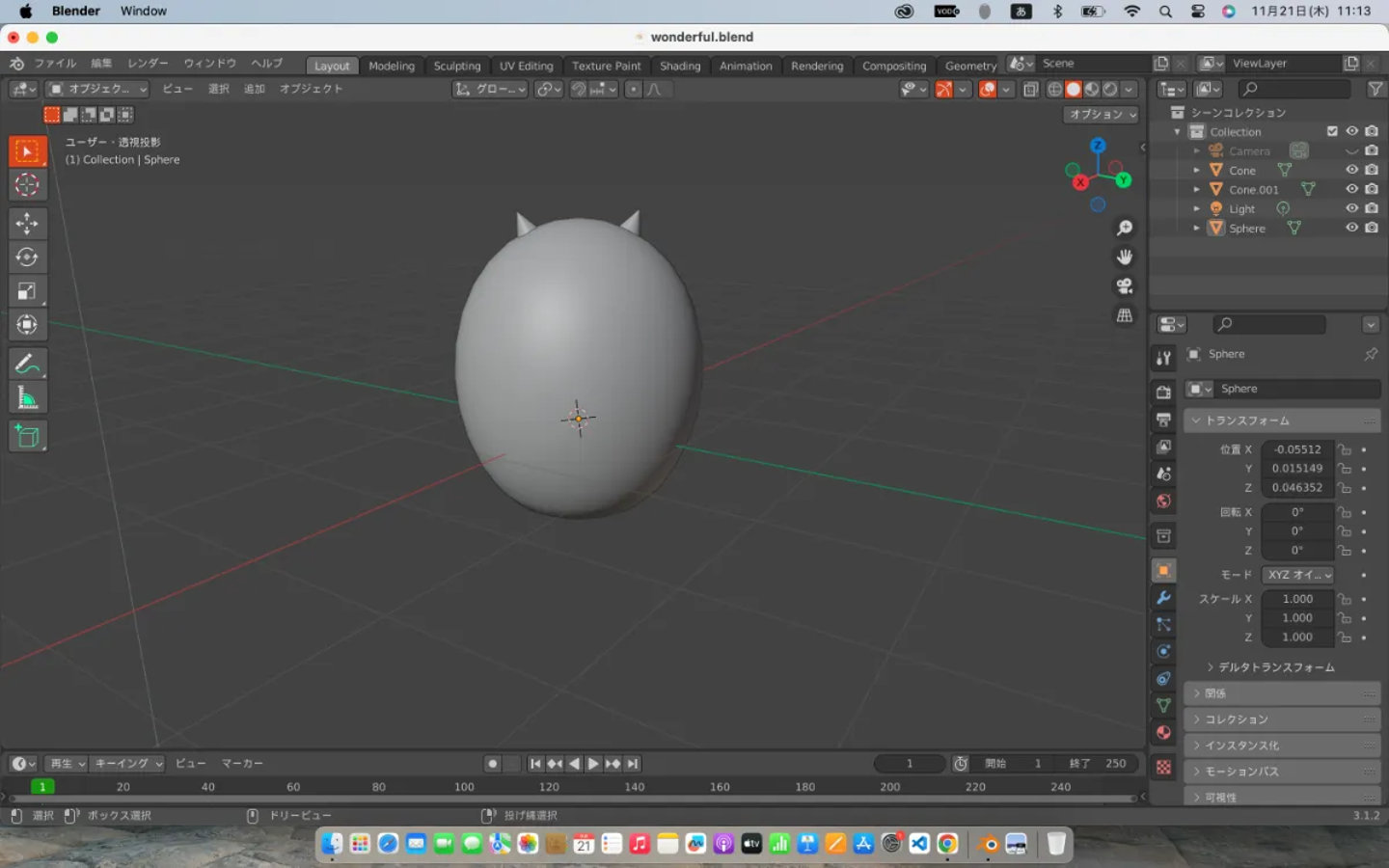Open the rotation mode XYZ dropdown
The height and width of the screenshot is (868, 1389).
click(x=1298, y=575)
